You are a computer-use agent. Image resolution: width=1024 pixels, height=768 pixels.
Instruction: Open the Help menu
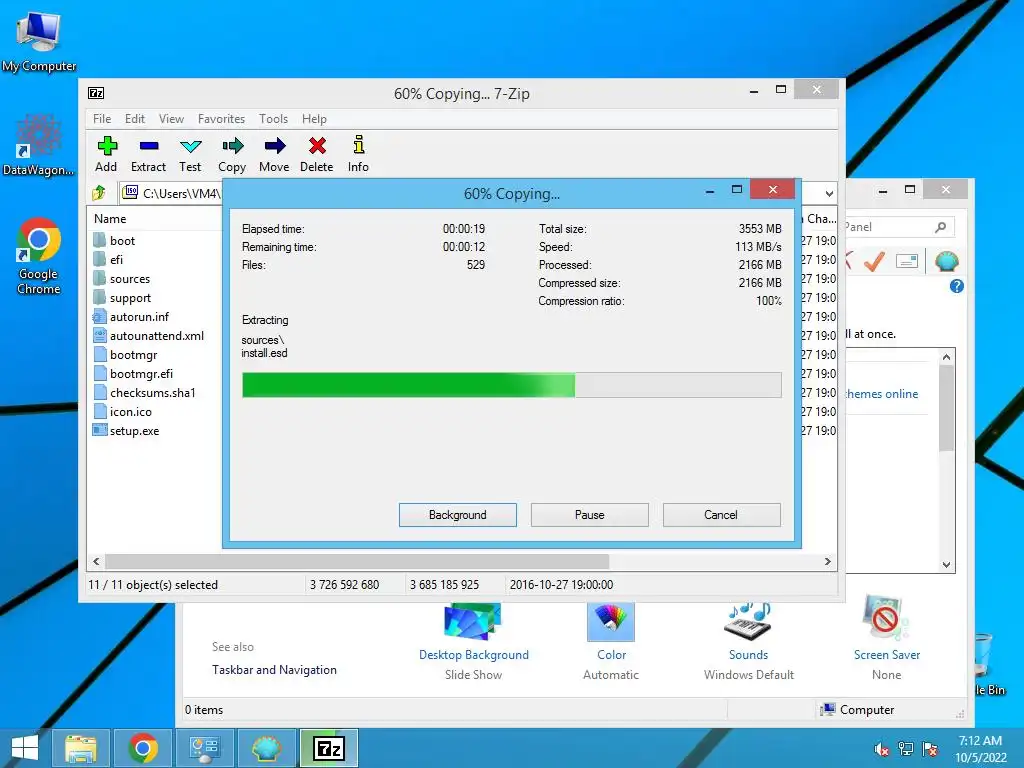coord(314,119)
